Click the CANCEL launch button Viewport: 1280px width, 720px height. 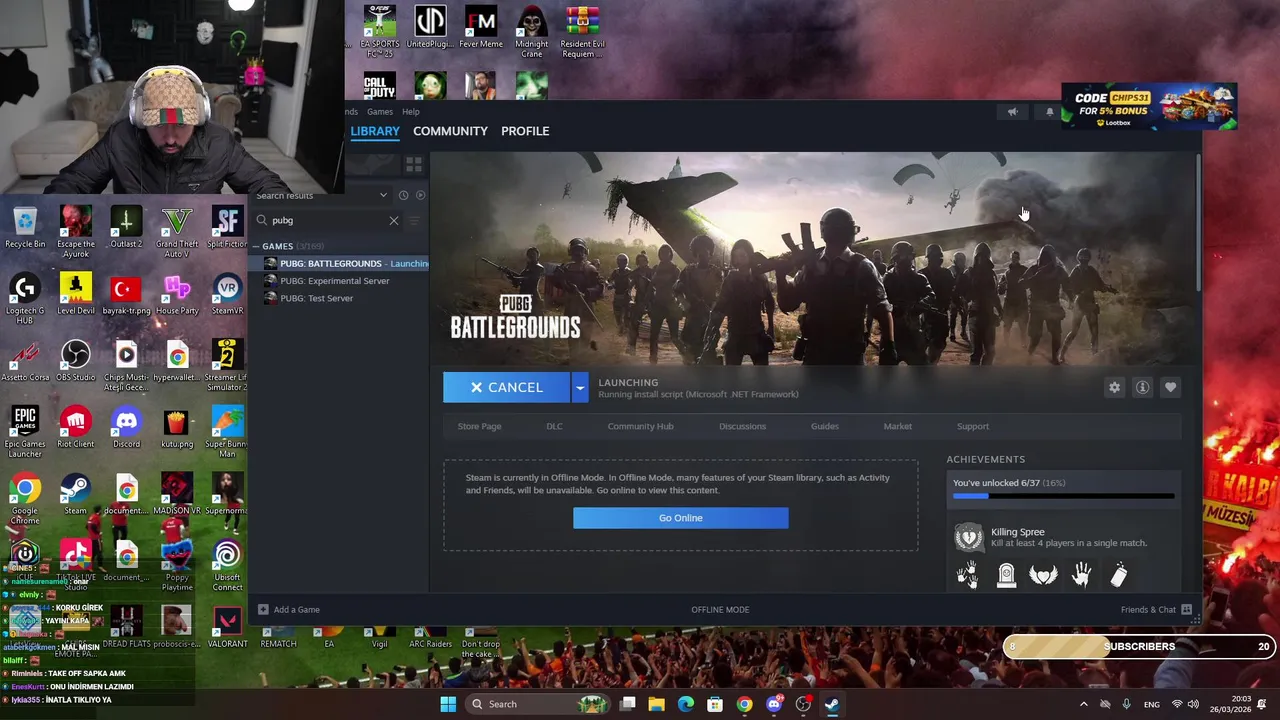pos(507,387)
